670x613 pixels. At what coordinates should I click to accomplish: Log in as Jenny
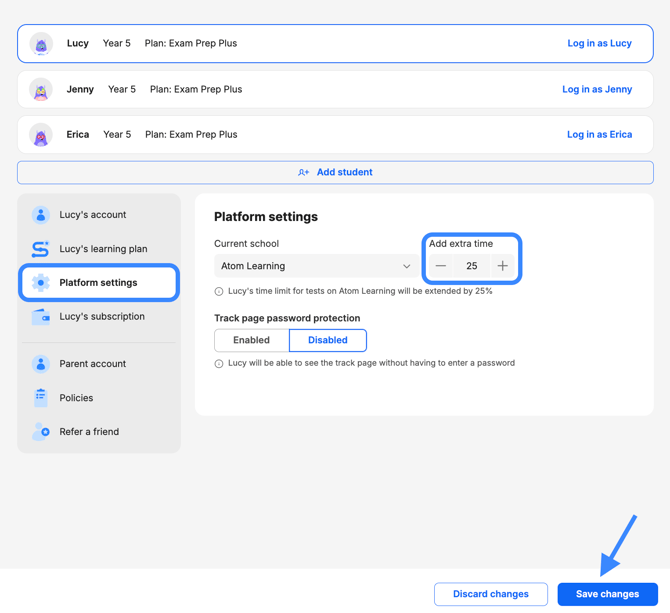pos(597,89)
